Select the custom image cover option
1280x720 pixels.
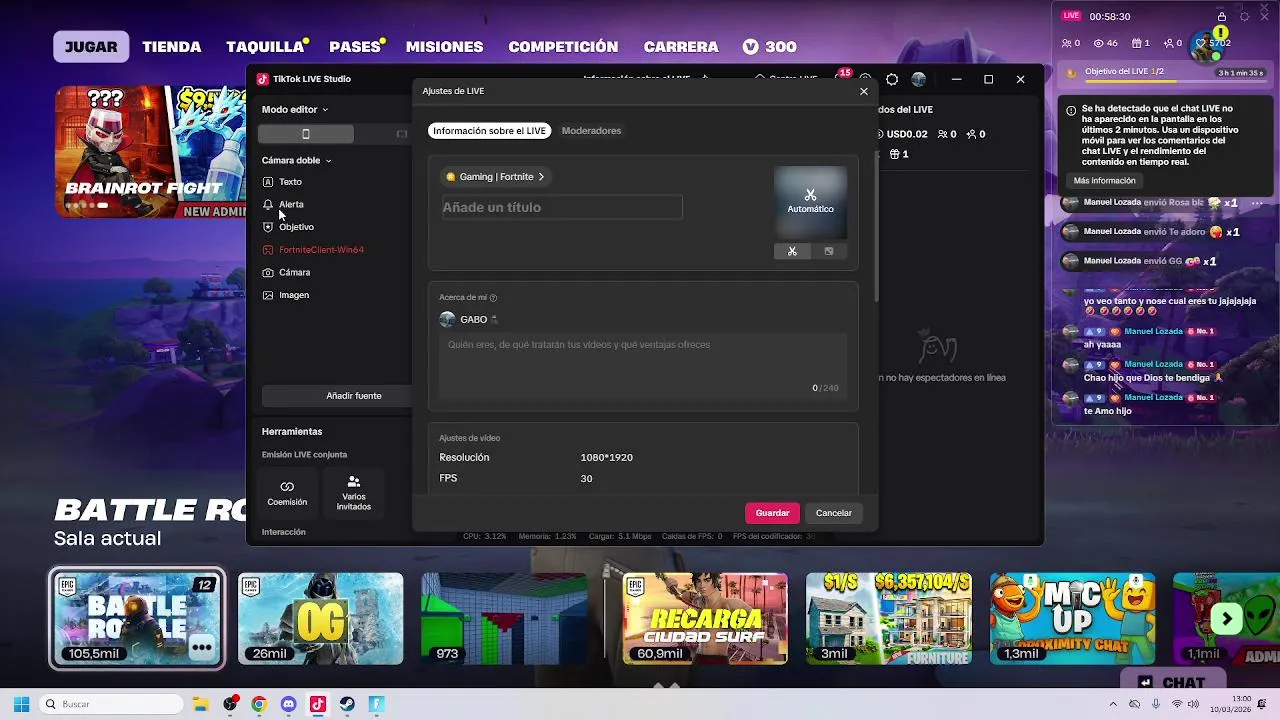[828, 251]
